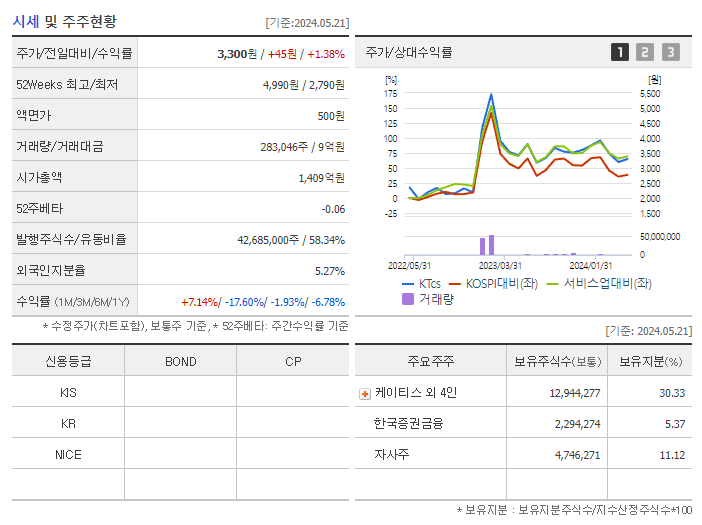Click the KTcs blue legend marker
The image size is (702, 525).
click(408, 284)
